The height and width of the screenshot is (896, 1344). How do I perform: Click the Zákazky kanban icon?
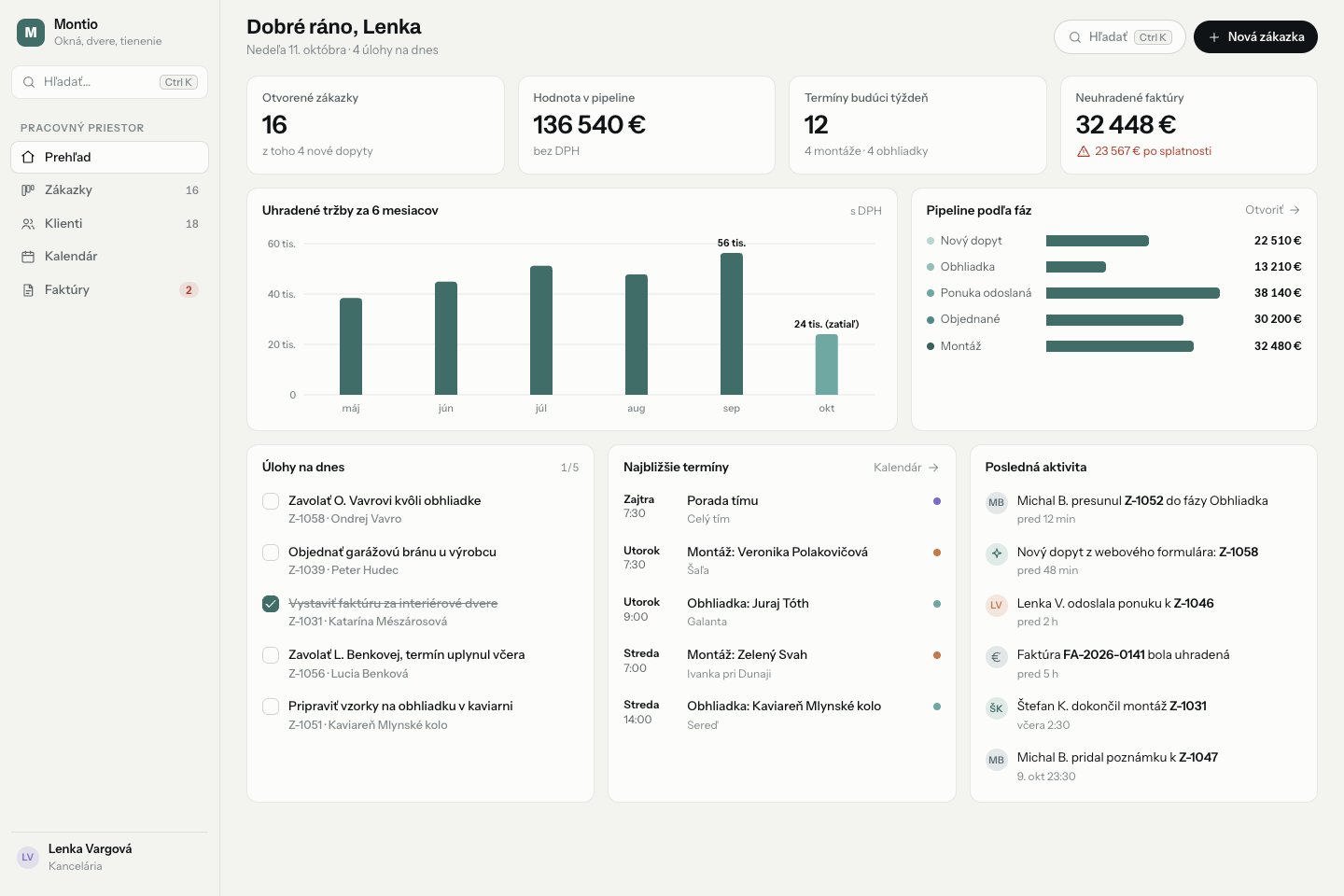point(28,190)
